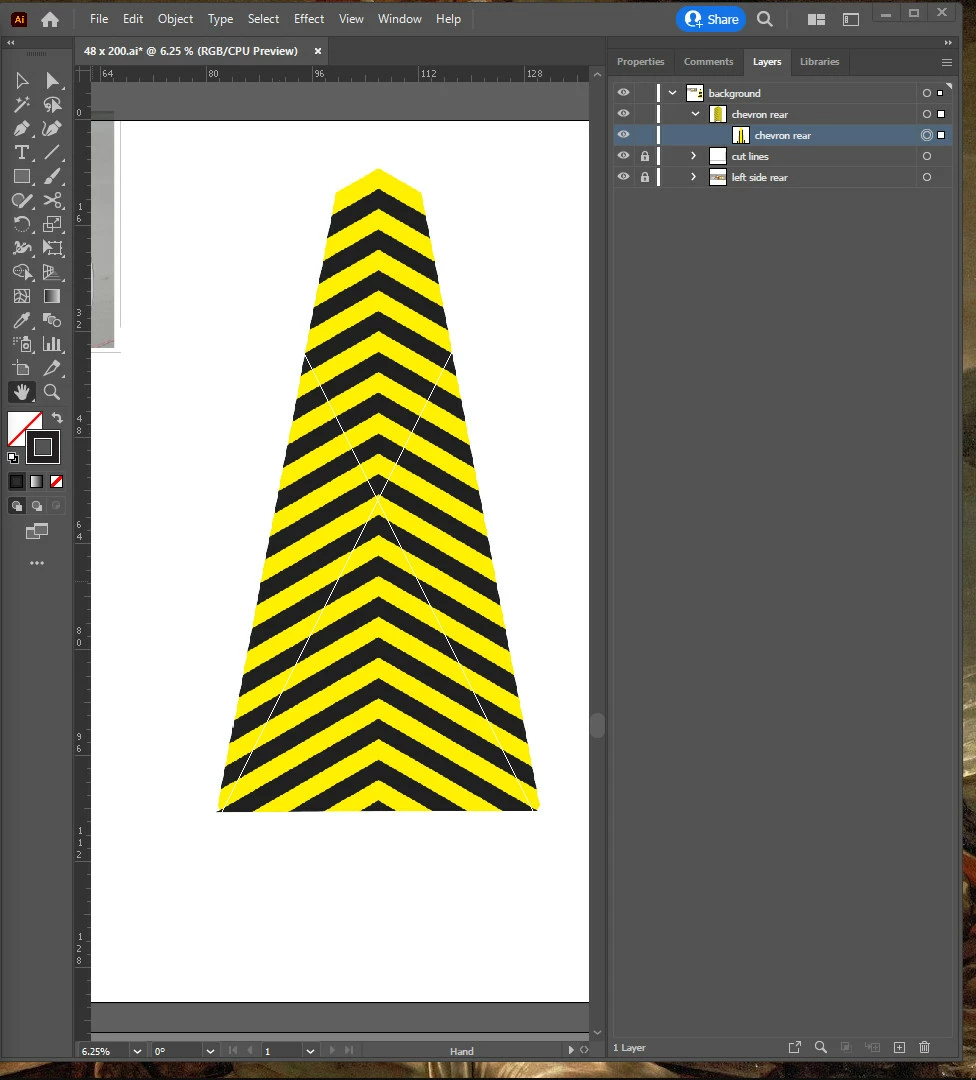Screen dimensions: 976x1080
Task: Switch to the Libraries tab
Action: (x=819, y=62)
